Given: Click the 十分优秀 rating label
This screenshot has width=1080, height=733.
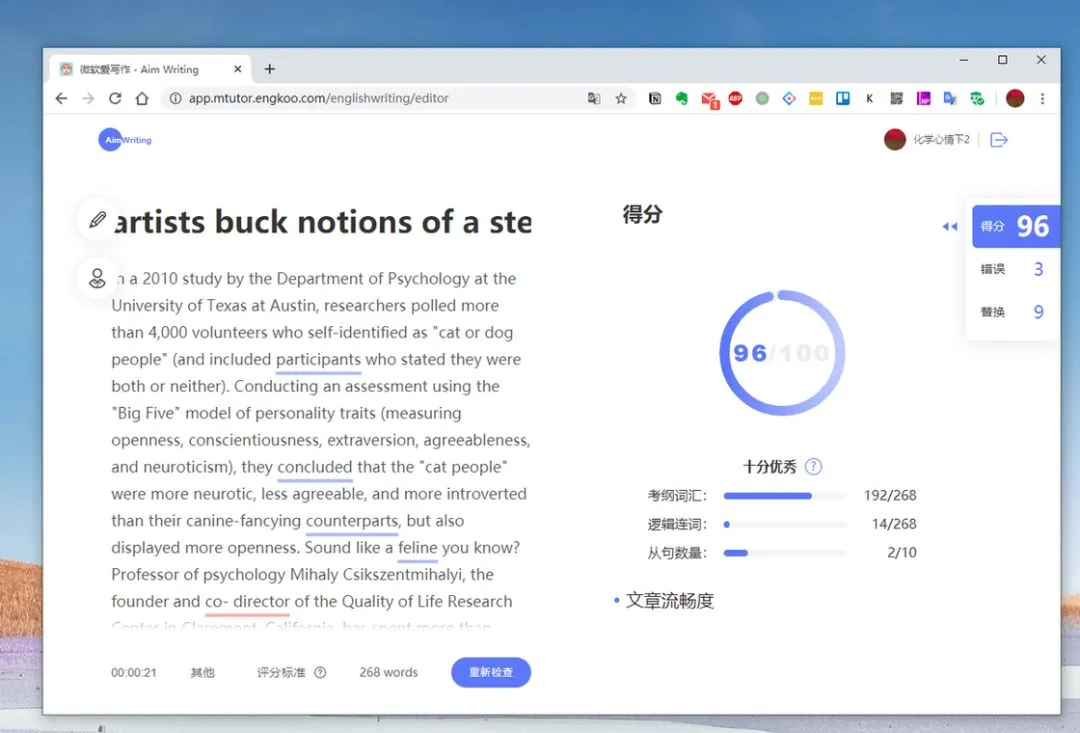Looking at the screenshot, I should [x=769, y=467].
